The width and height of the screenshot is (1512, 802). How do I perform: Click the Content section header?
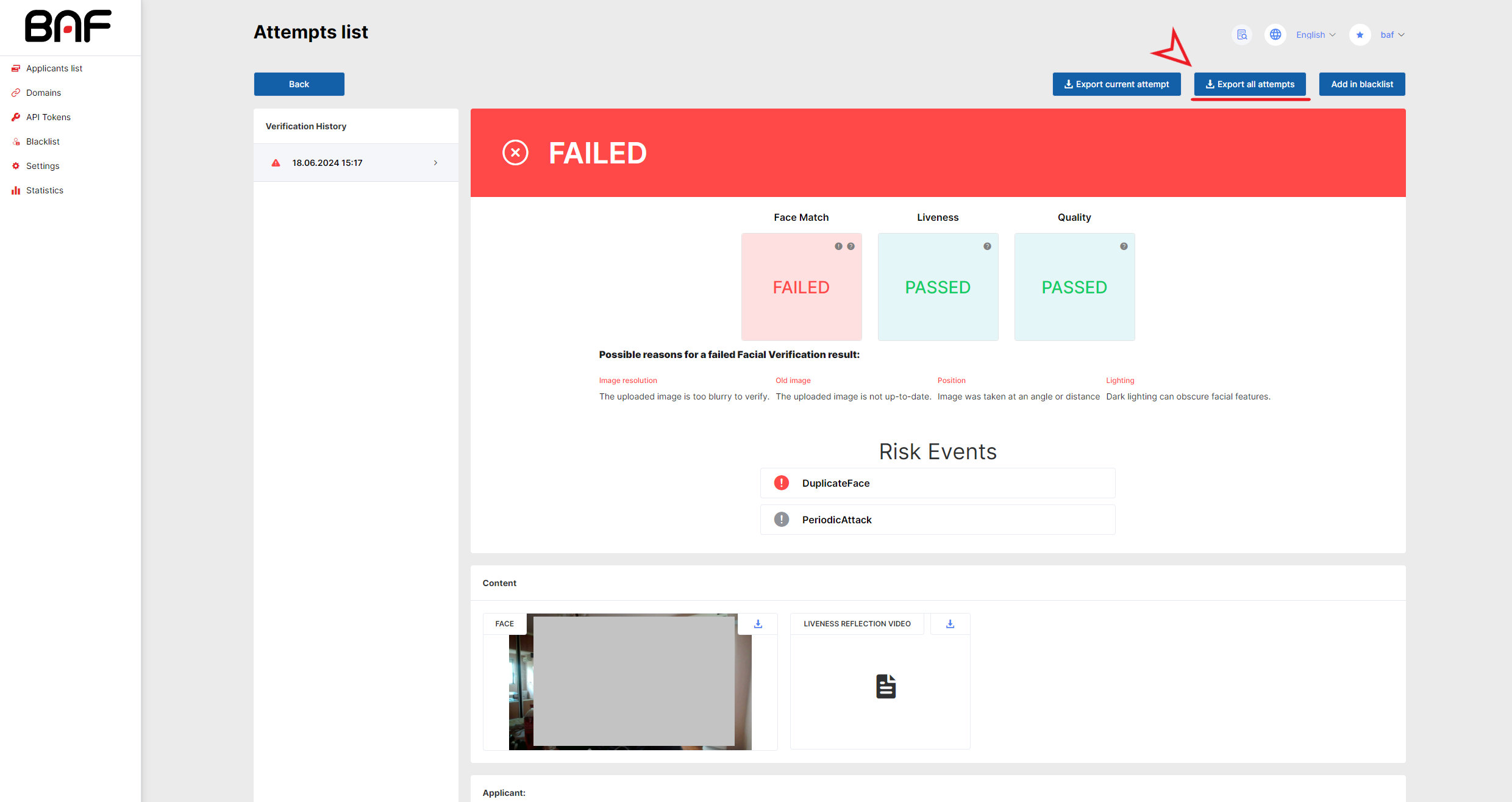pyautogui.click(x=499, y=583)
